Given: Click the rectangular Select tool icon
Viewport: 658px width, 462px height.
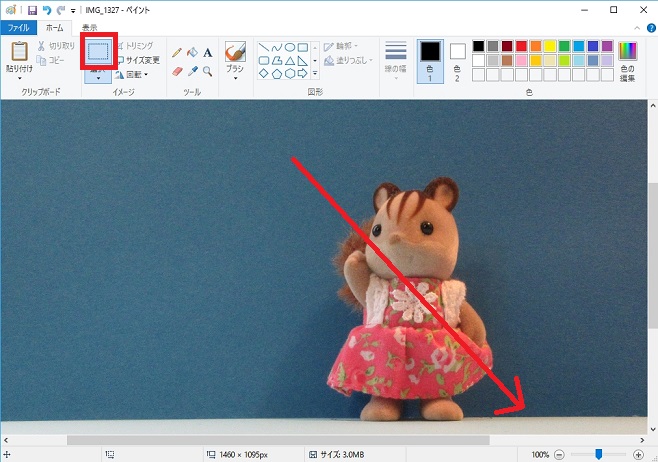Looking at the screenshot, I should (99, 52).
